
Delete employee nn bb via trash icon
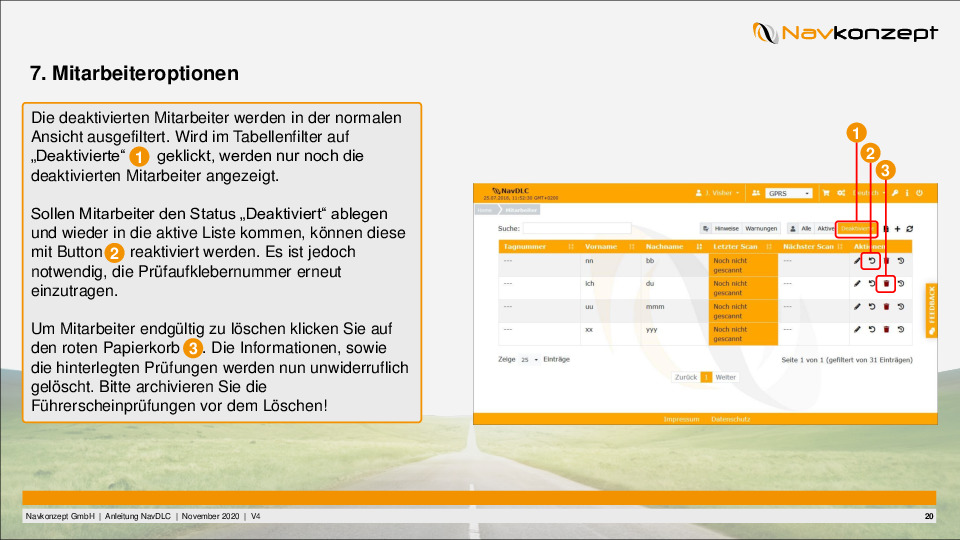point(886,261)
